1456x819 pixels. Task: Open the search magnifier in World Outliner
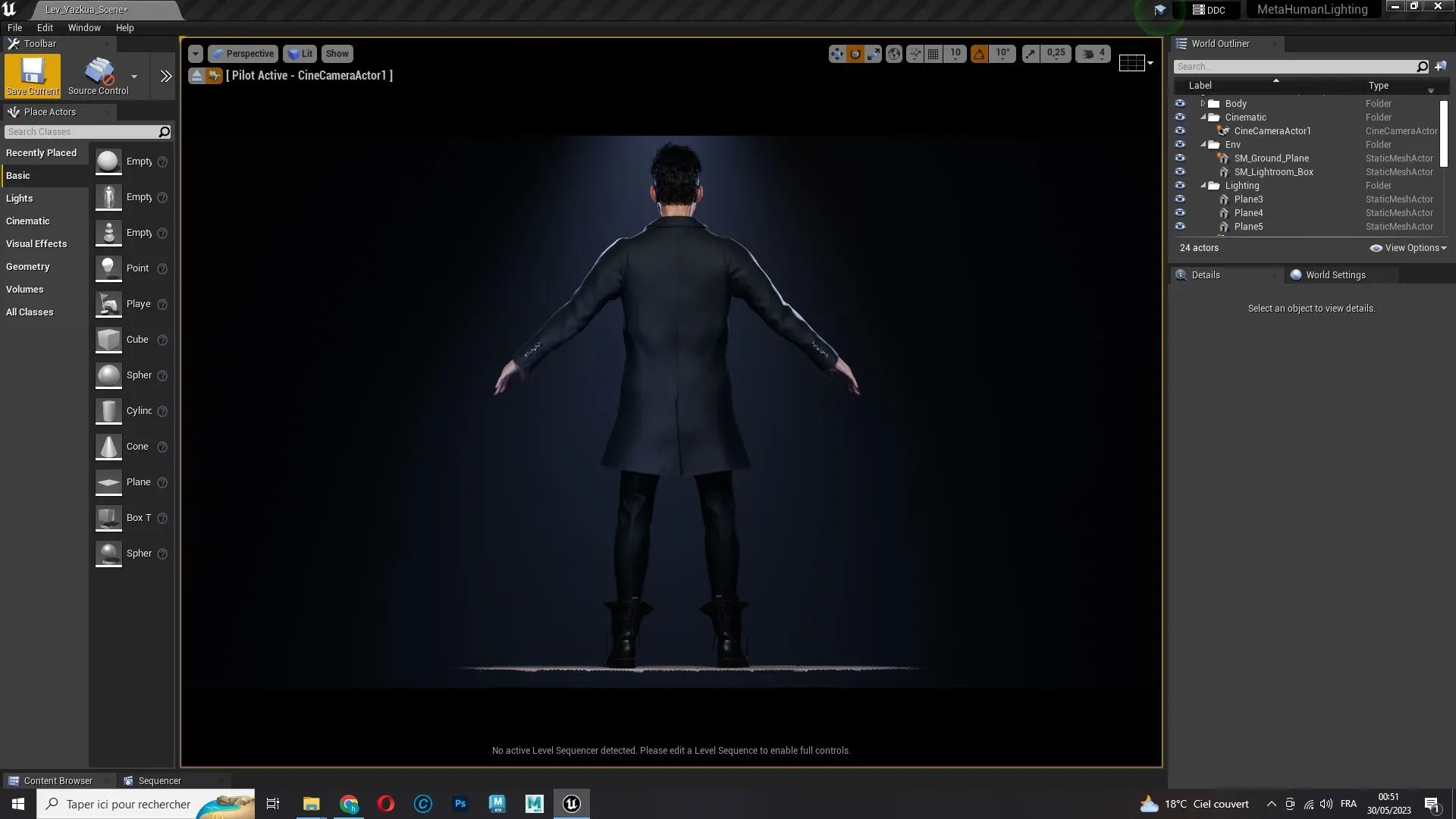(x=1422, y=67)
